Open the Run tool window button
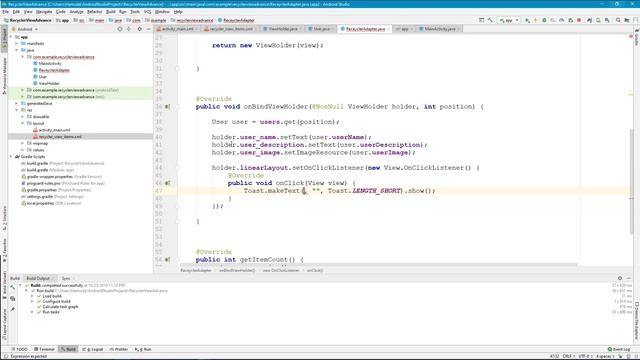 click(x=143, y=349)
